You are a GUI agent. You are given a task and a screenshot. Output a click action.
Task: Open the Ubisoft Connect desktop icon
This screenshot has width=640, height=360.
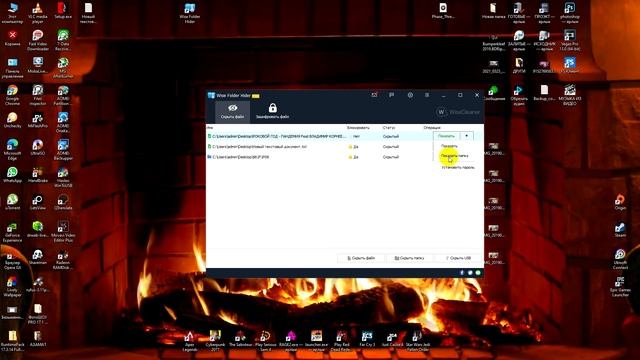[x=620, y=259]
